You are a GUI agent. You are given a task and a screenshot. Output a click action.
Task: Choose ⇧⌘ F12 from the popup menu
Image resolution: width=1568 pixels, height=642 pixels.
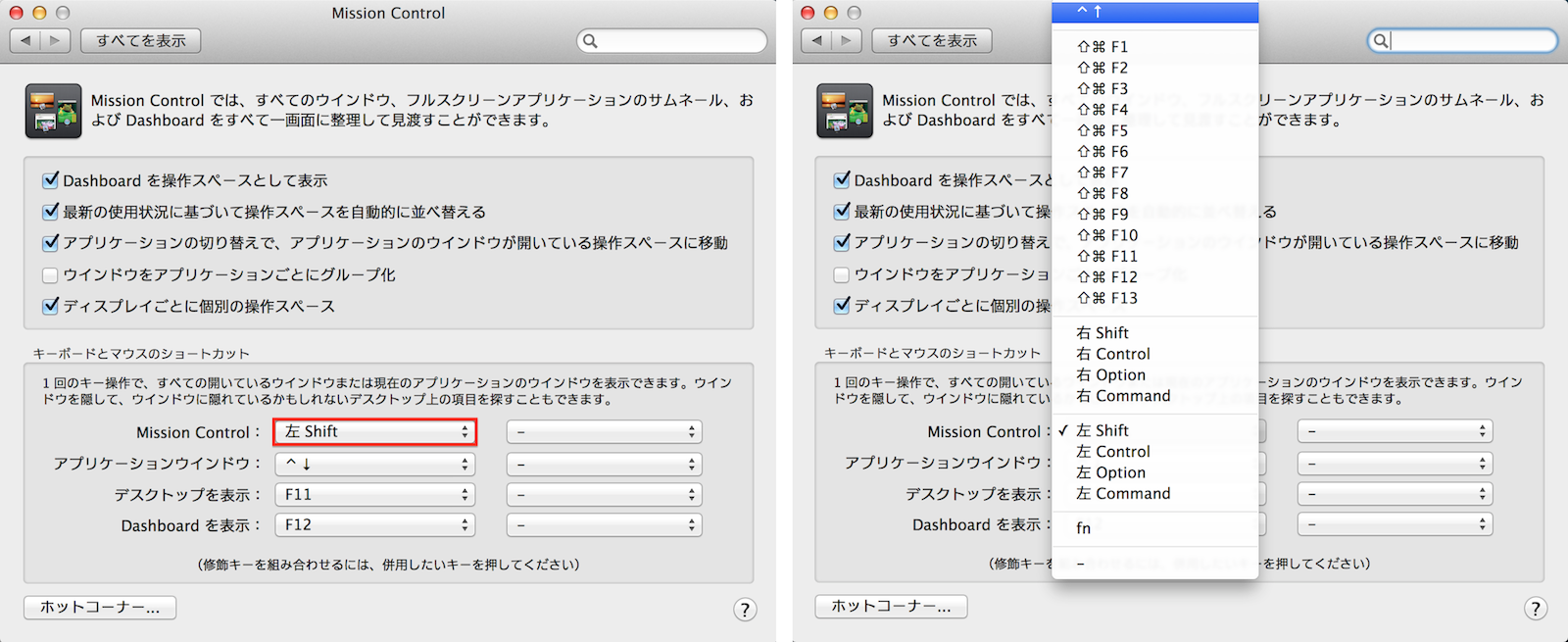(x=1154, y=277)
